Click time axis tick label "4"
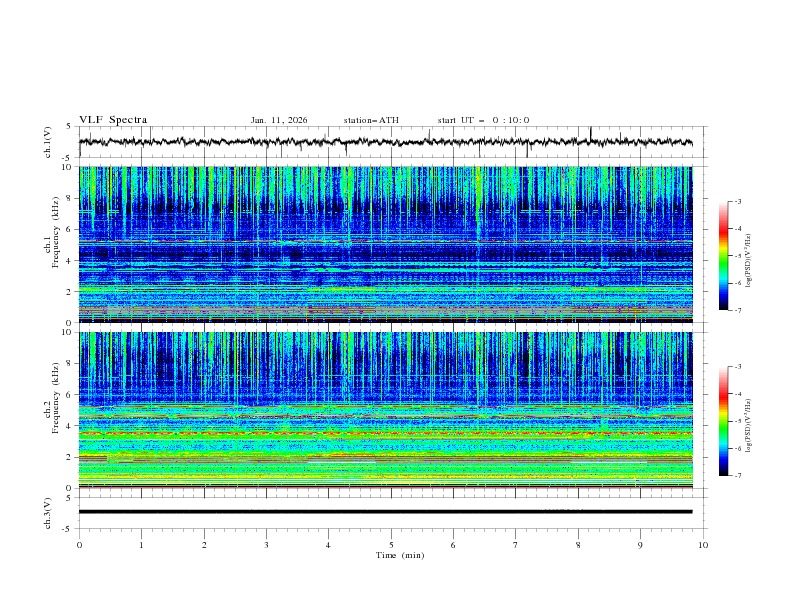Viewport: 792px width, 612px height. coord(328,545)
